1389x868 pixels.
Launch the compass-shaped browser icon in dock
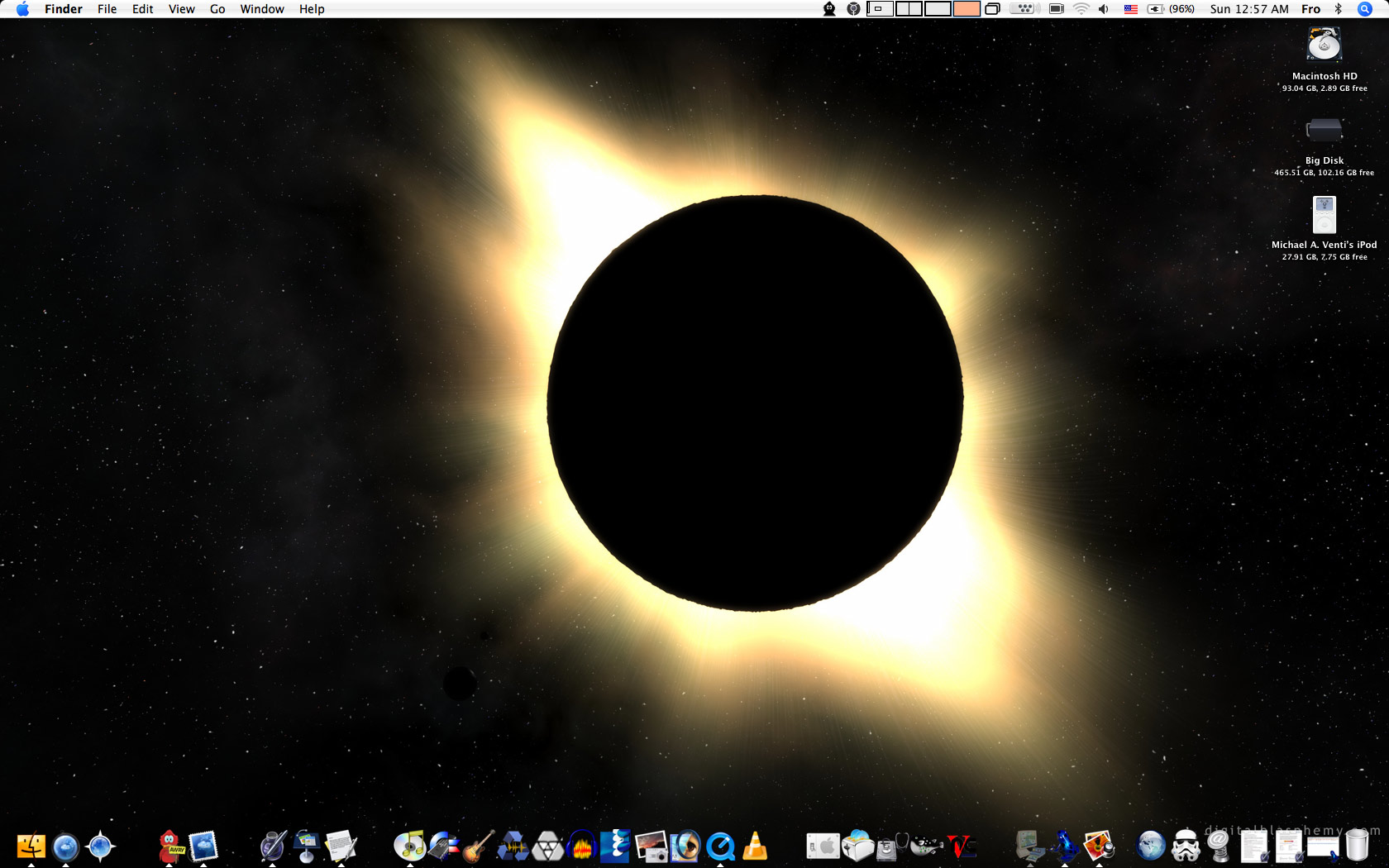tap(100, 847)
